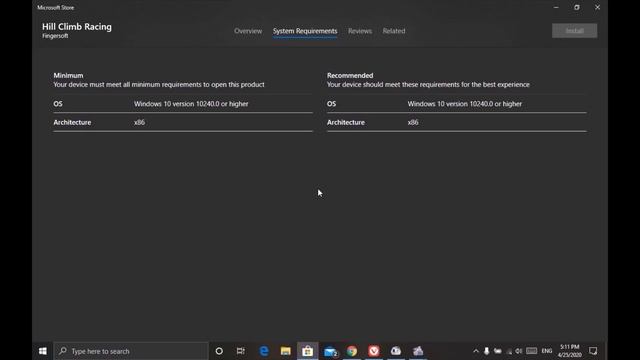Click the touch keyboard tray icon
Screen dimensions: 640x360
[x=531, y=351]
